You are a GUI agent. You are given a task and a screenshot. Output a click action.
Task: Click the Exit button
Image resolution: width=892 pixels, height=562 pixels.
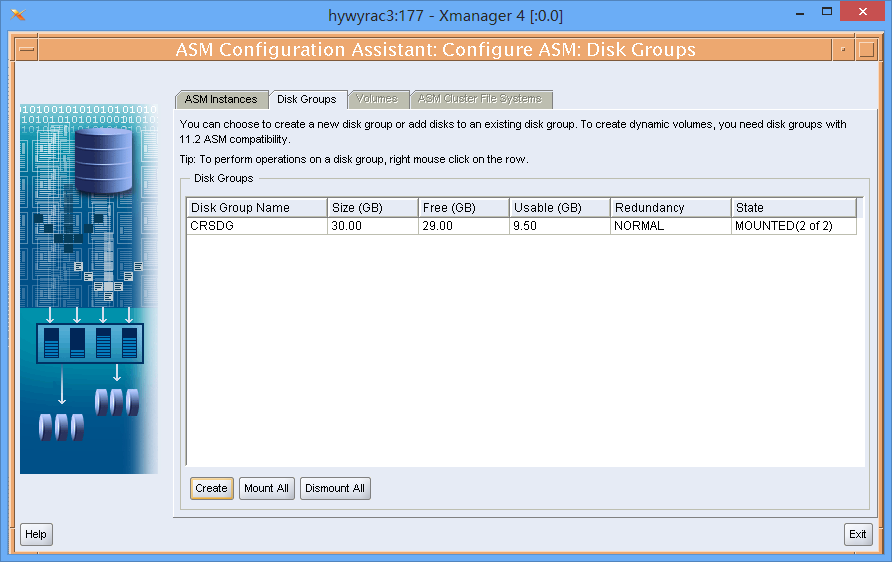coord(858,534)
